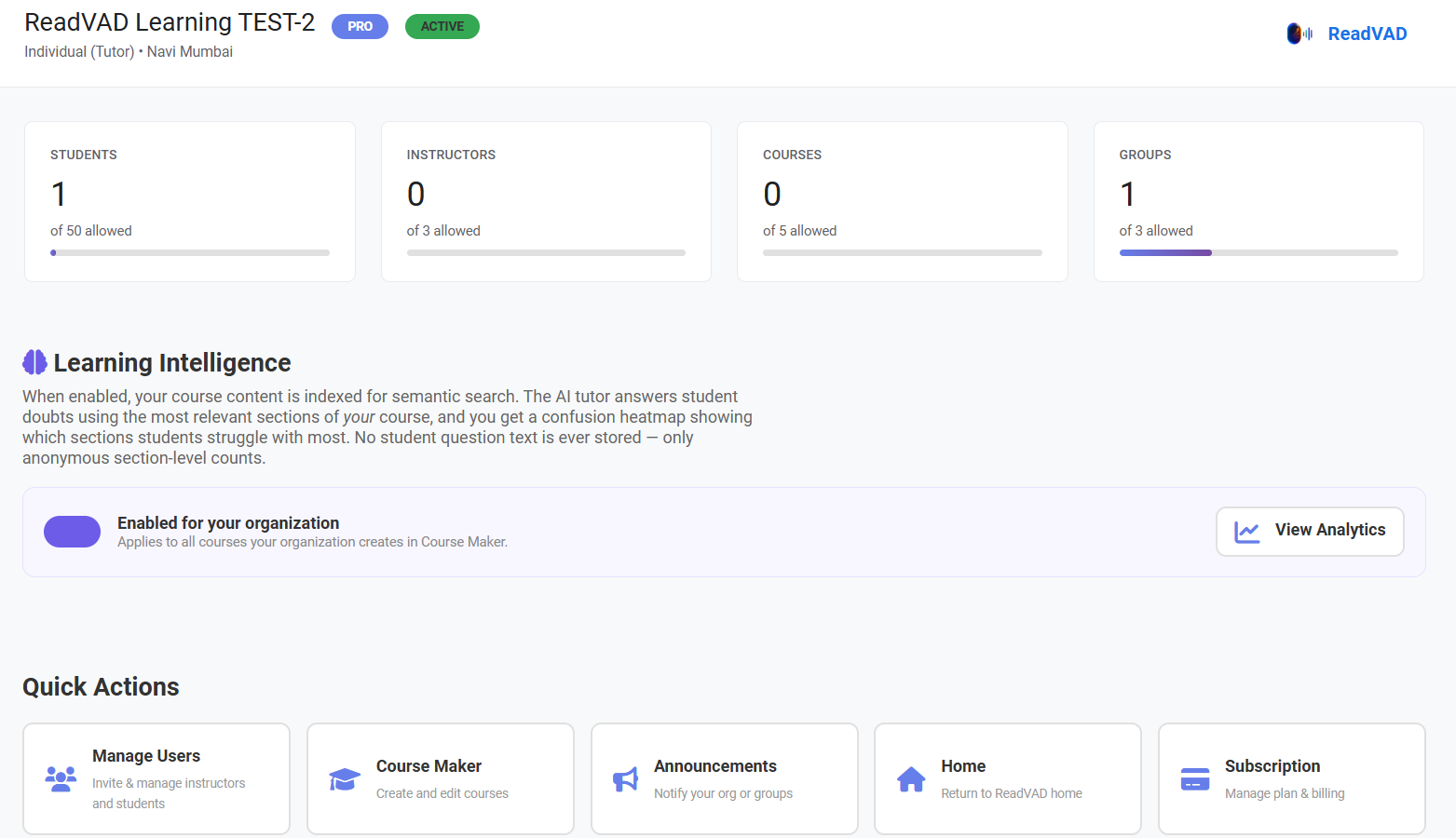Screen dimensions: 1456x838
Task: Toggle Learning Intelligence for your organization
Action: coord(72,532)
